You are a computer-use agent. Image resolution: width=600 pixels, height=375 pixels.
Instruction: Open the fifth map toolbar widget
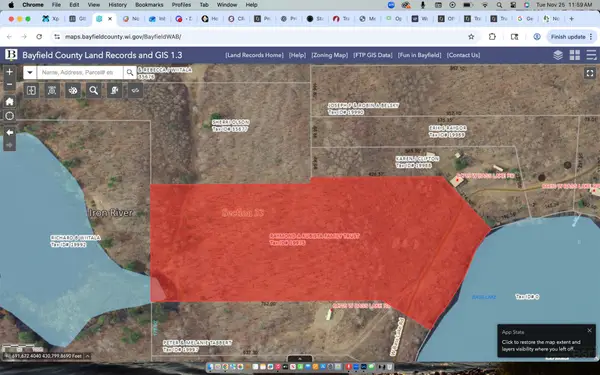(x=114, y=91)
